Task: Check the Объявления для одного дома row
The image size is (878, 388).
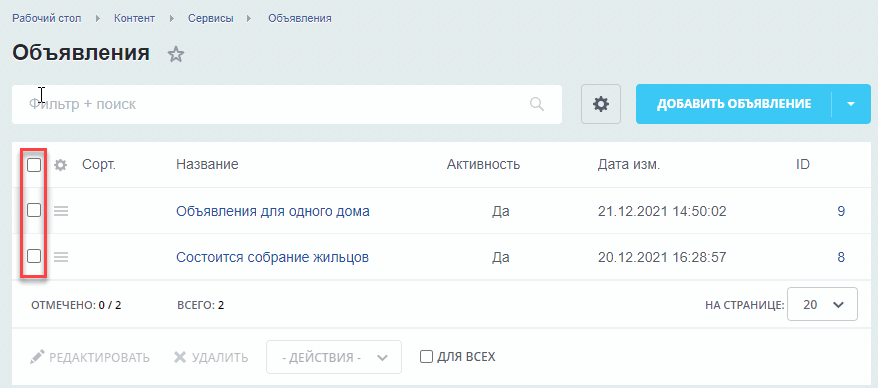Action: click(x=34, y=211)
